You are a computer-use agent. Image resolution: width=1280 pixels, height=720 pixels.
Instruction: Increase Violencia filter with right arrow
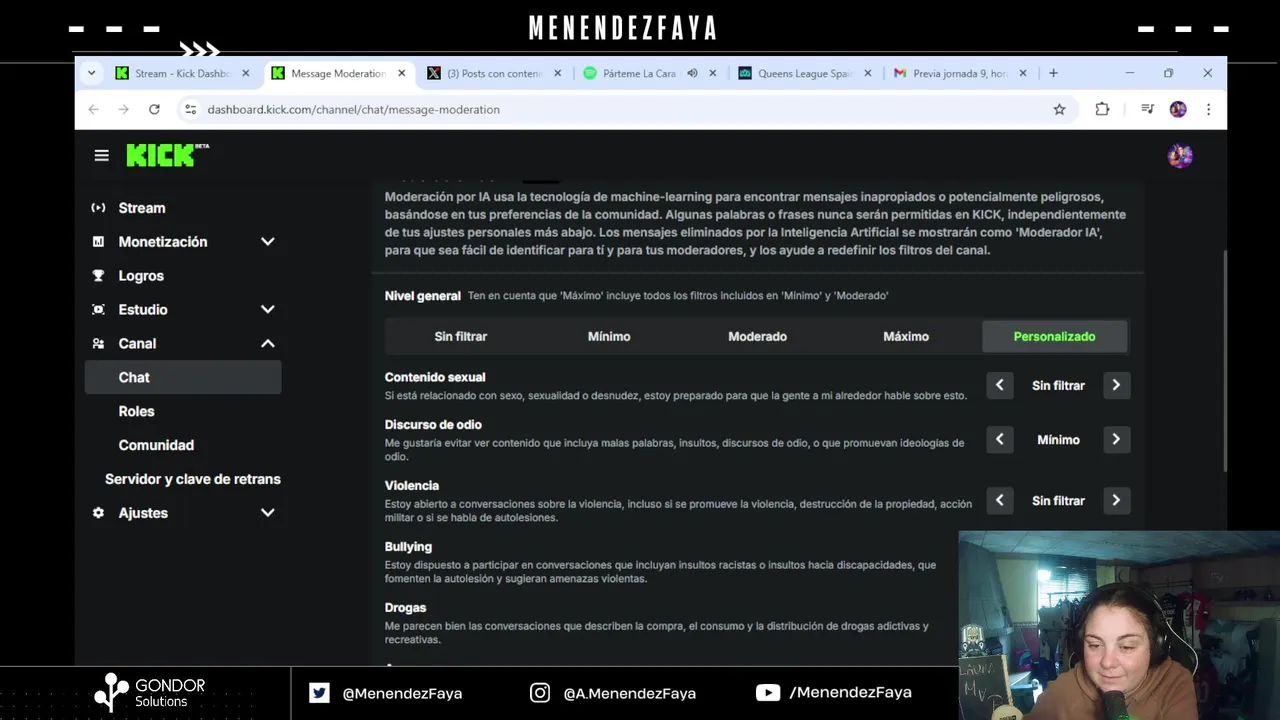[x=1116, y=501]
